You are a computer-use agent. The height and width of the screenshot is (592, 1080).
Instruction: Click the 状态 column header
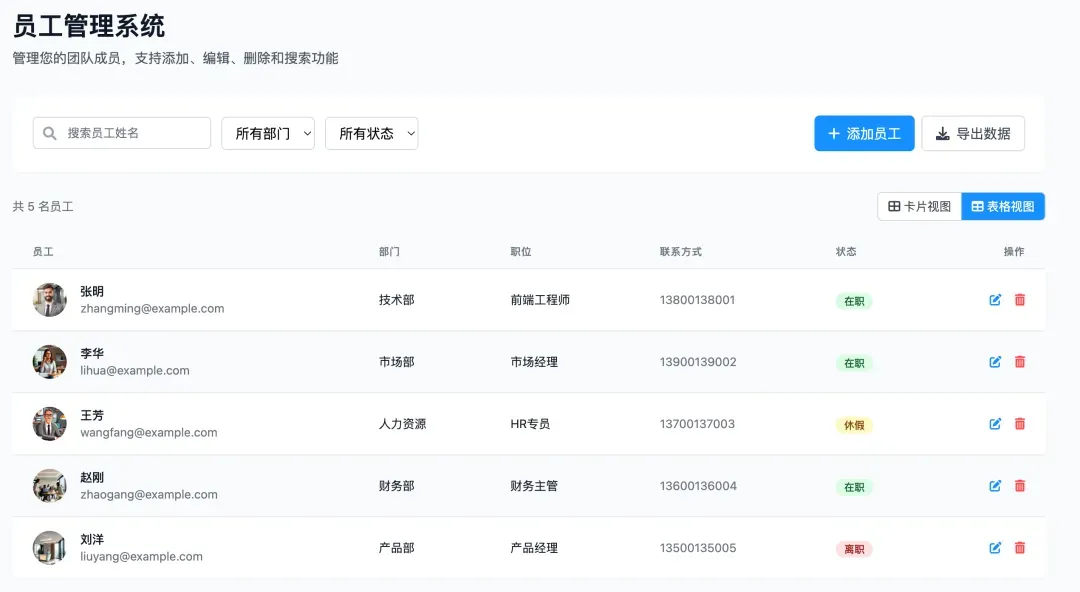846,252
